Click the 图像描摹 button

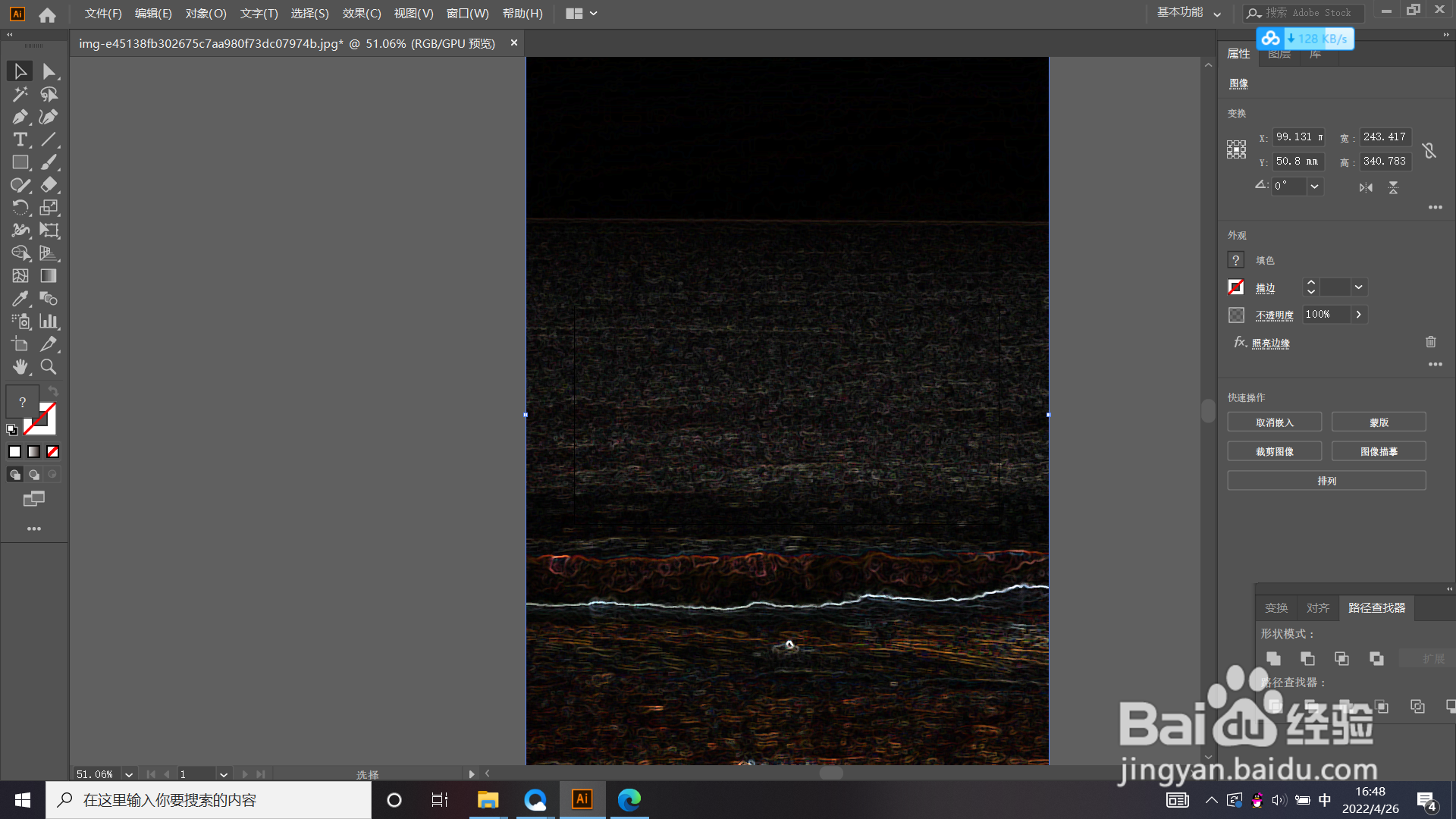(x=1379, y=451)
